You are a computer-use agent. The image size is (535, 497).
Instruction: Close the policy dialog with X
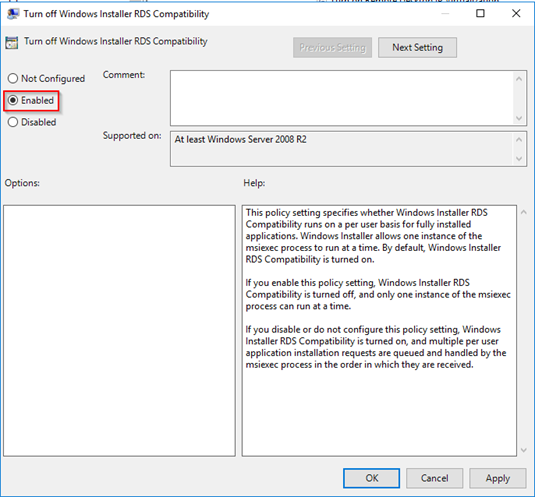click(516, 13)
